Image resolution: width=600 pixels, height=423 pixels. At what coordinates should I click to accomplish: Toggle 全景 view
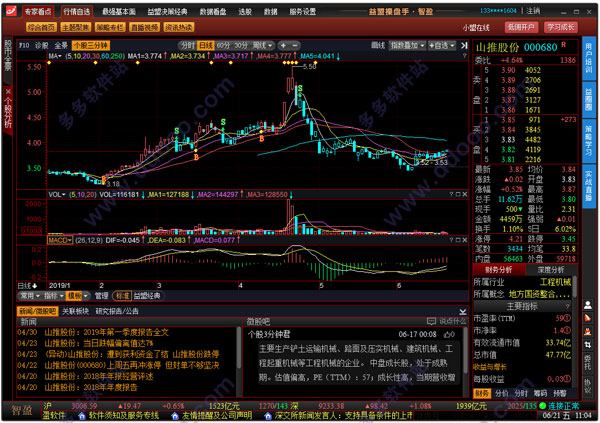(61, 46)
